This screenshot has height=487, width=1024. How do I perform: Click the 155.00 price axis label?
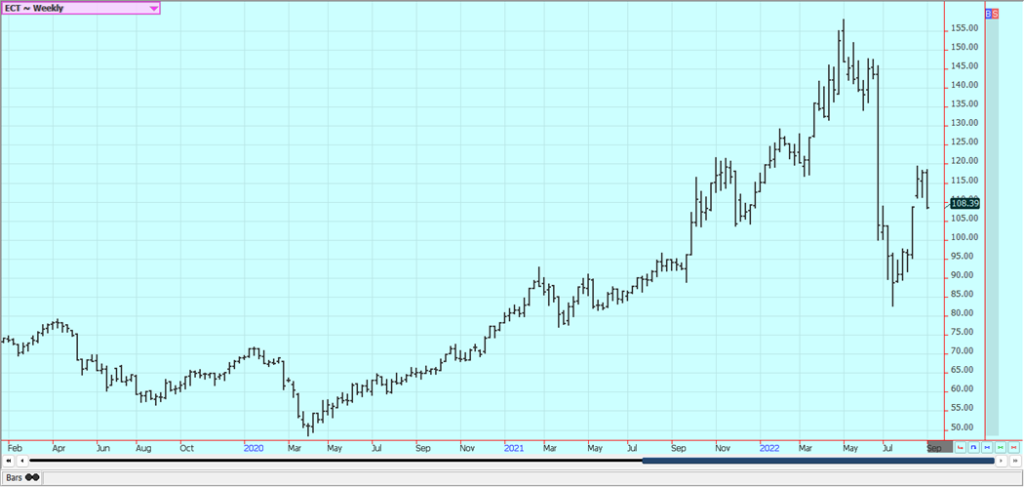[x=965, y=28]
